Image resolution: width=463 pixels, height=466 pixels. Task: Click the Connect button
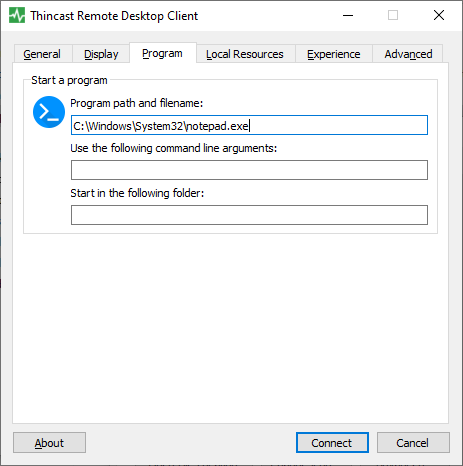point(332,443)
